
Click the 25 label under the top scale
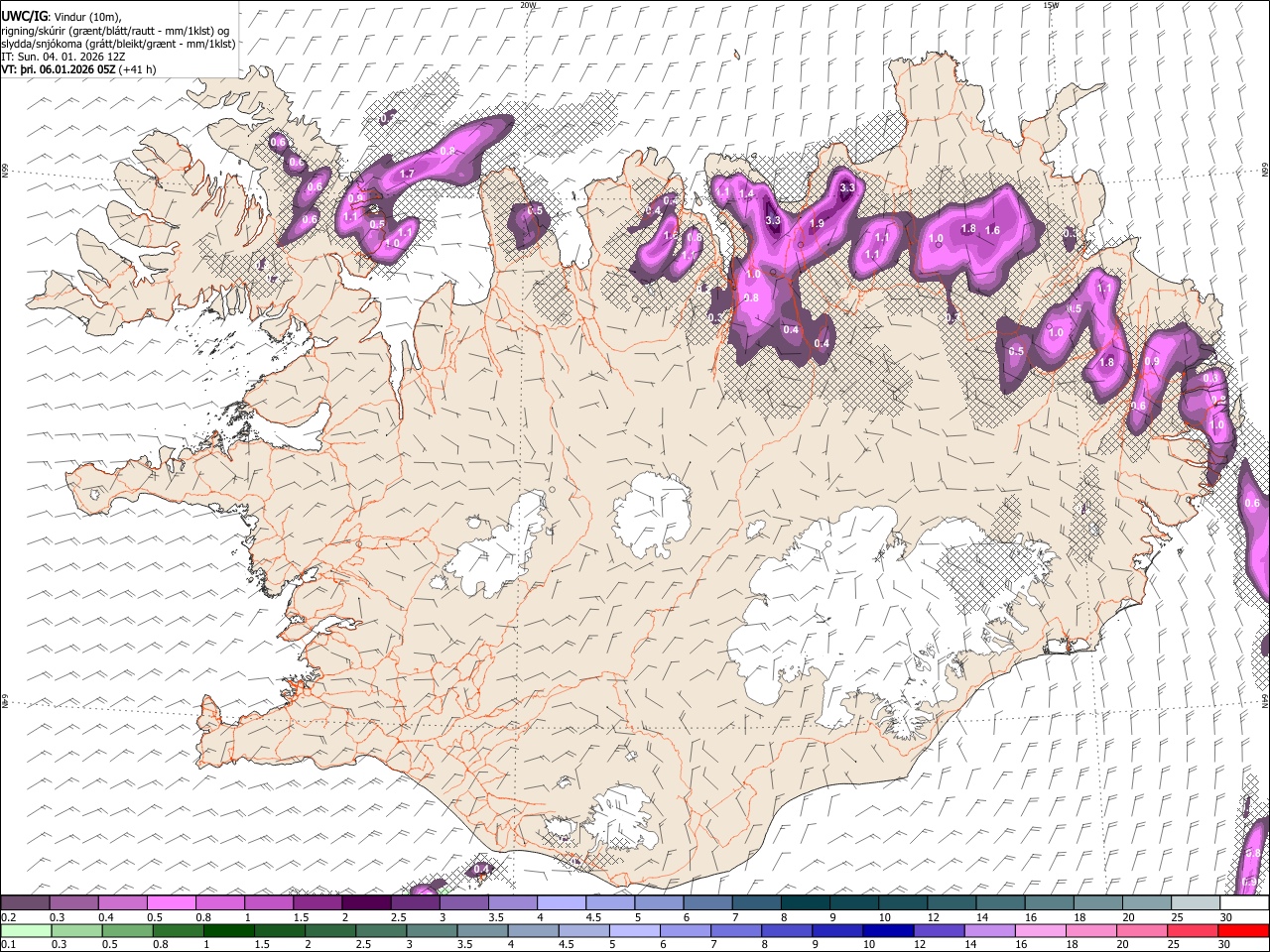click(1177, 917)
